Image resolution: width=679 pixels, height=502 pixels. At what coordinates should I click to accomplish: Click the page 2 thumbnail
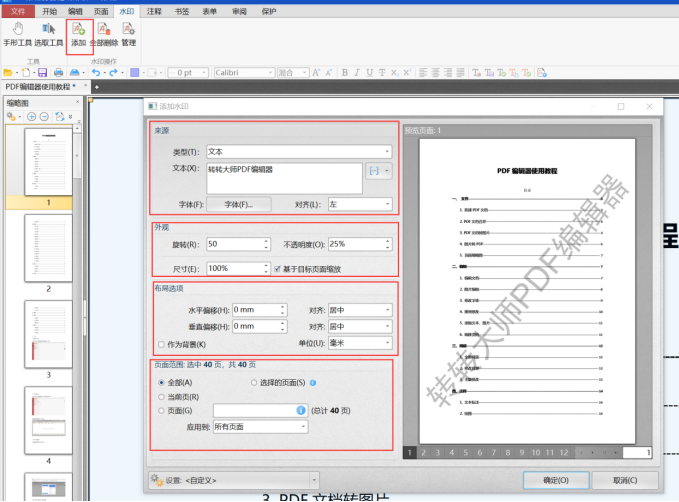(x=48, y=247)
